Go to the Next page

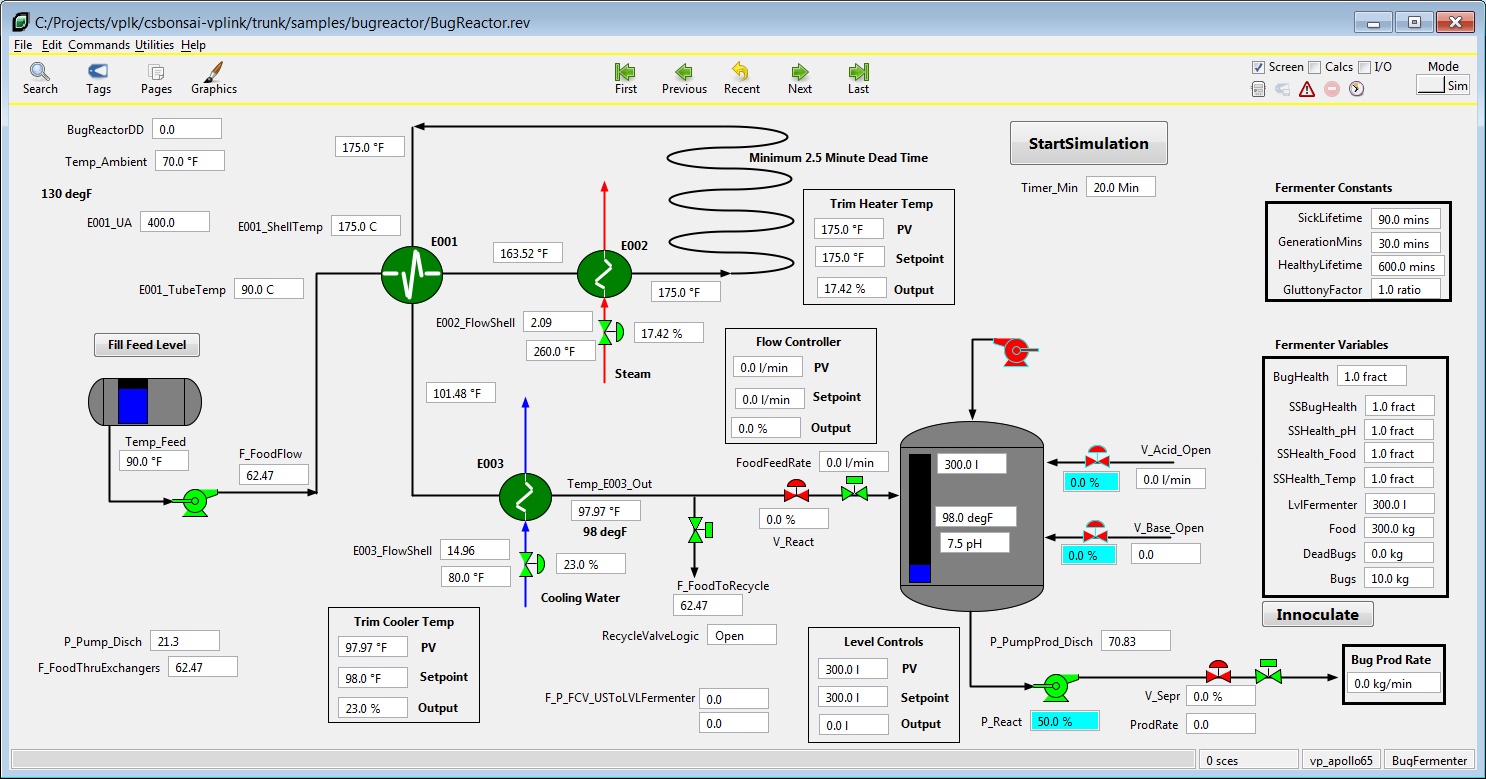click(x=800, y=78)
